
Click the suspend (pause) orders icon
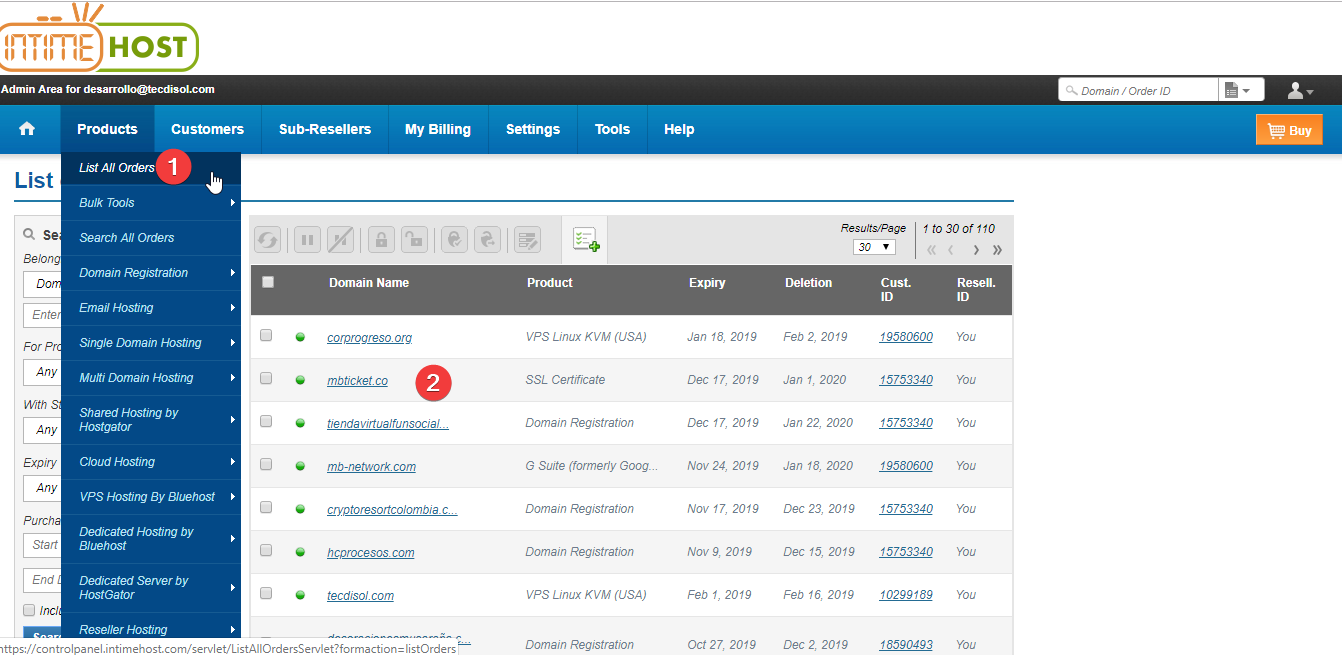click(307, 240)
